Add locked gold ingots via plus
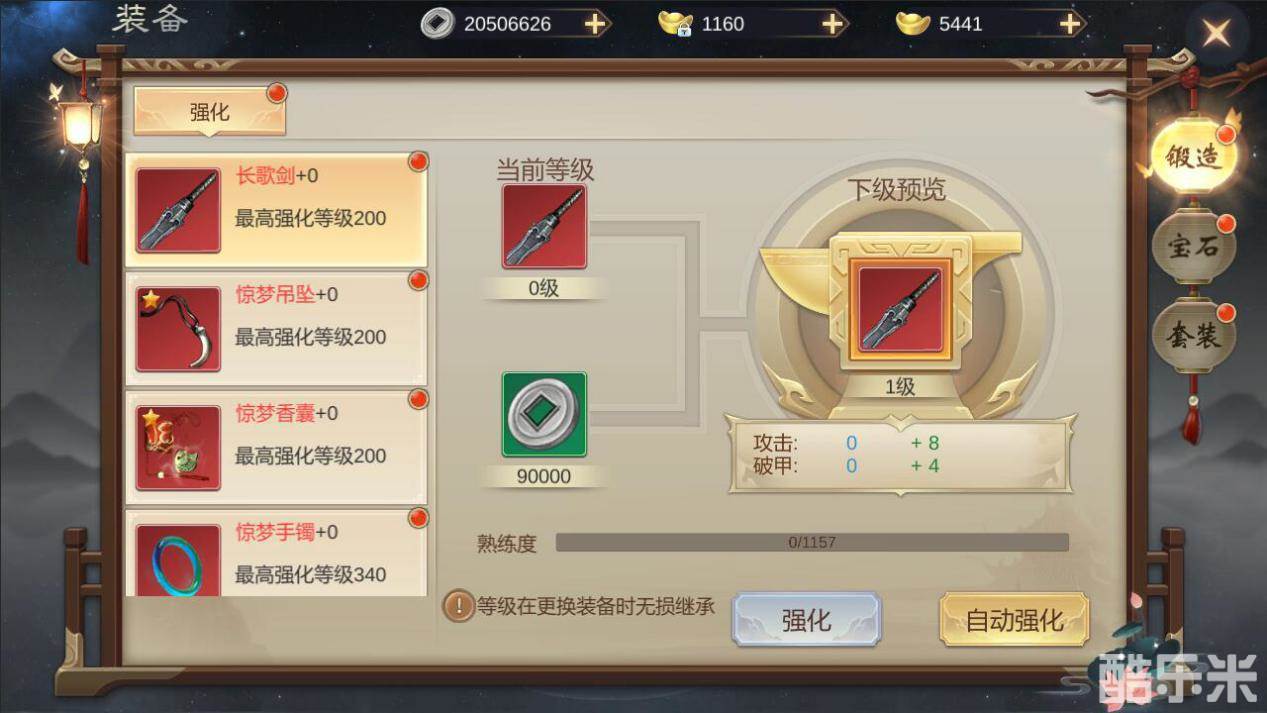The image size is (1267, 713). click(833, 24)
